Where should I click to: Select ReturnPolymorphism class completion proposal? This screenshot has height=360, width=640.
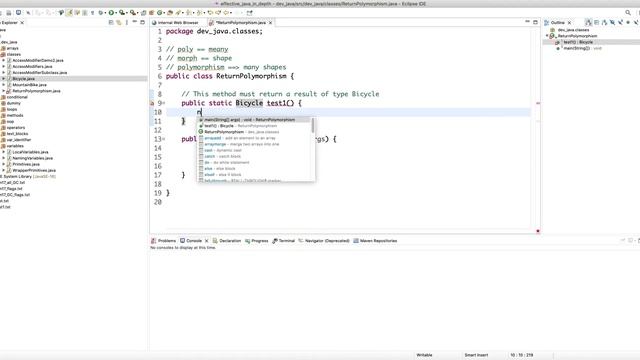click(x=254, y=132)
